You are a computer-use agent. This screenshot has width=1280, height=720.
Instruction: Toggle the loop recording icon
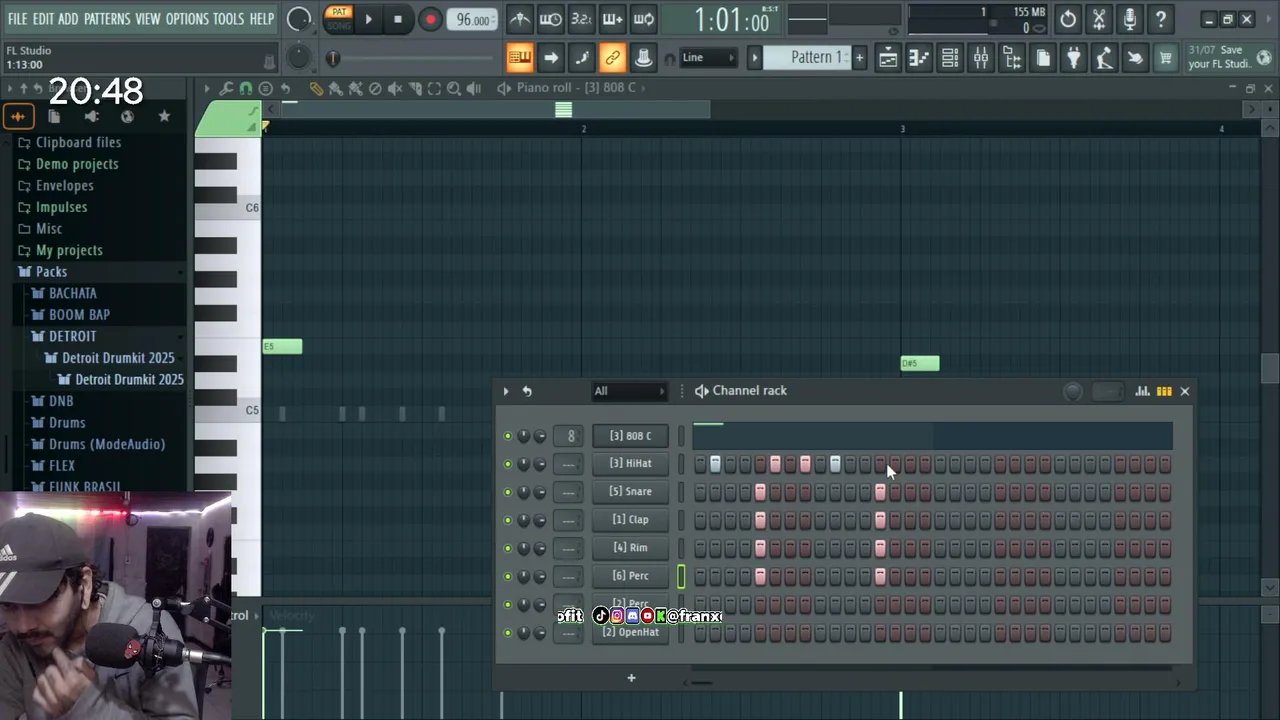coord(644,19)
